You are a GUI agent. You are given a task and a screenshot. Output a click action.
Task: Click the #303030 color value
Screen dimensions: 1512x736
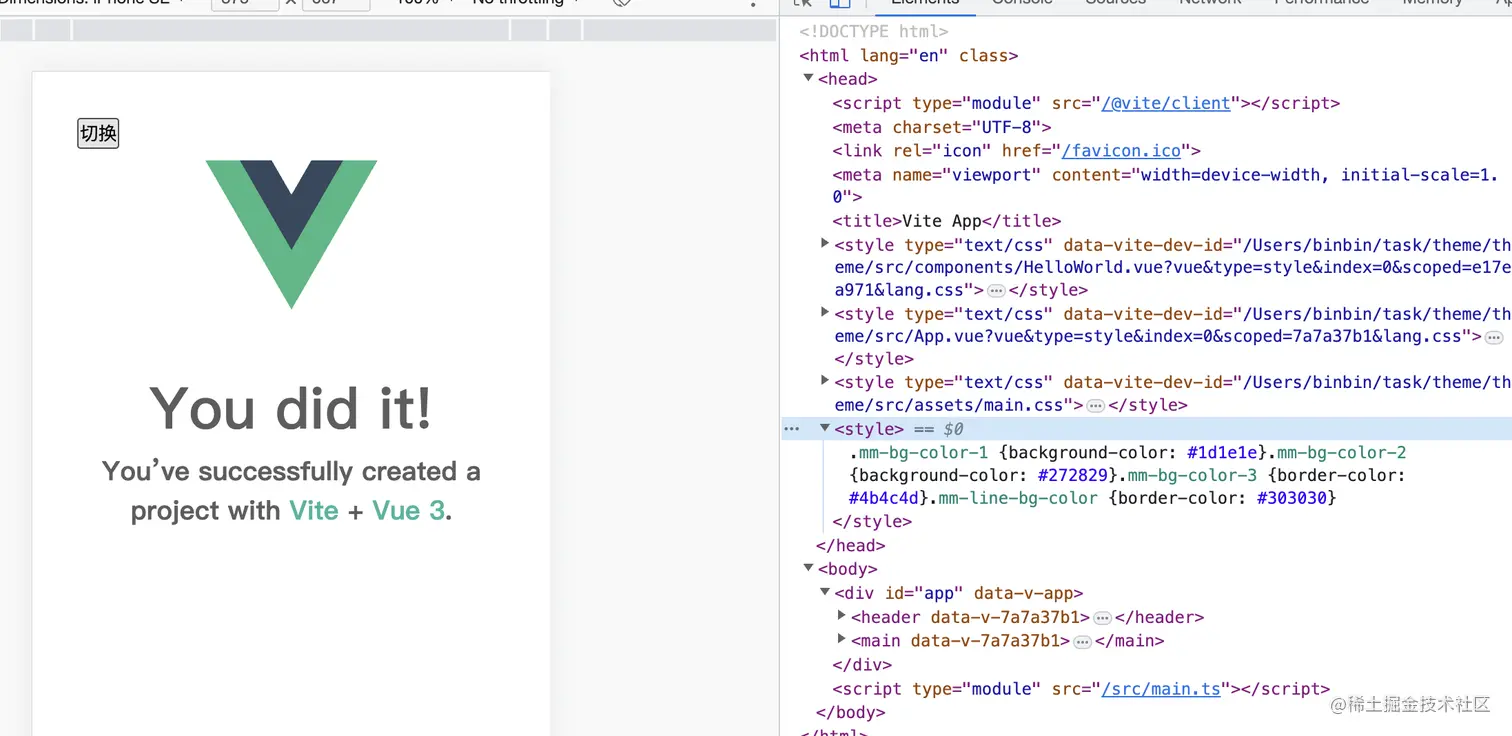tap(1291, 498)
